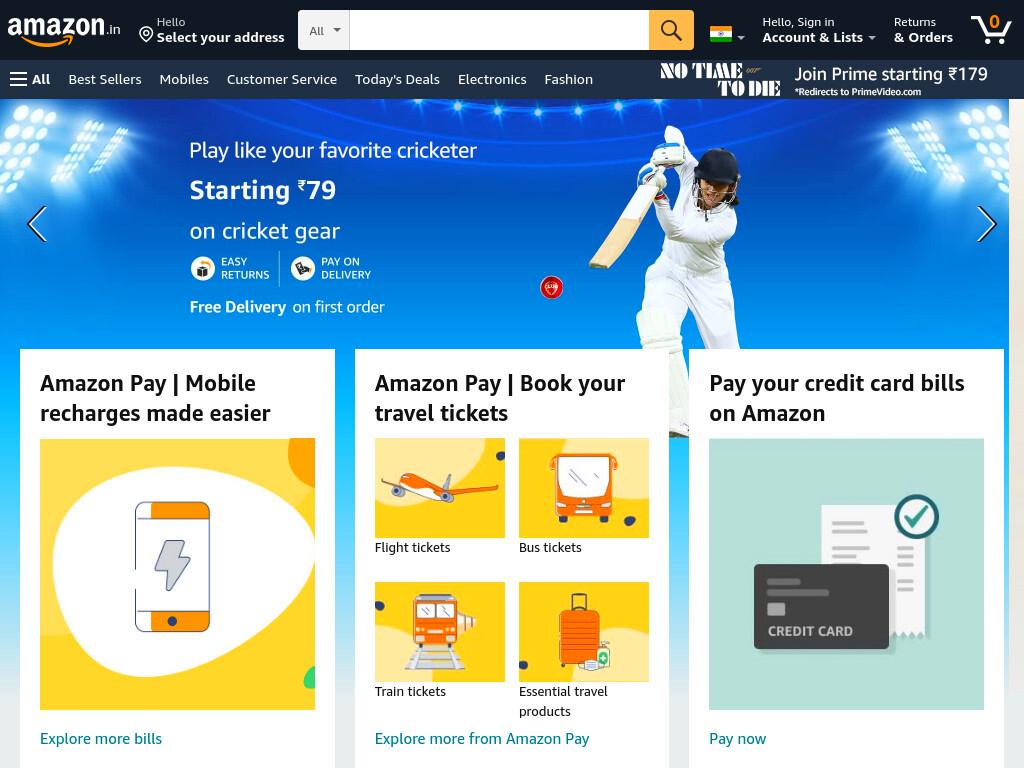Click the Explore more bills link
1024x768 pixels.
101,739
